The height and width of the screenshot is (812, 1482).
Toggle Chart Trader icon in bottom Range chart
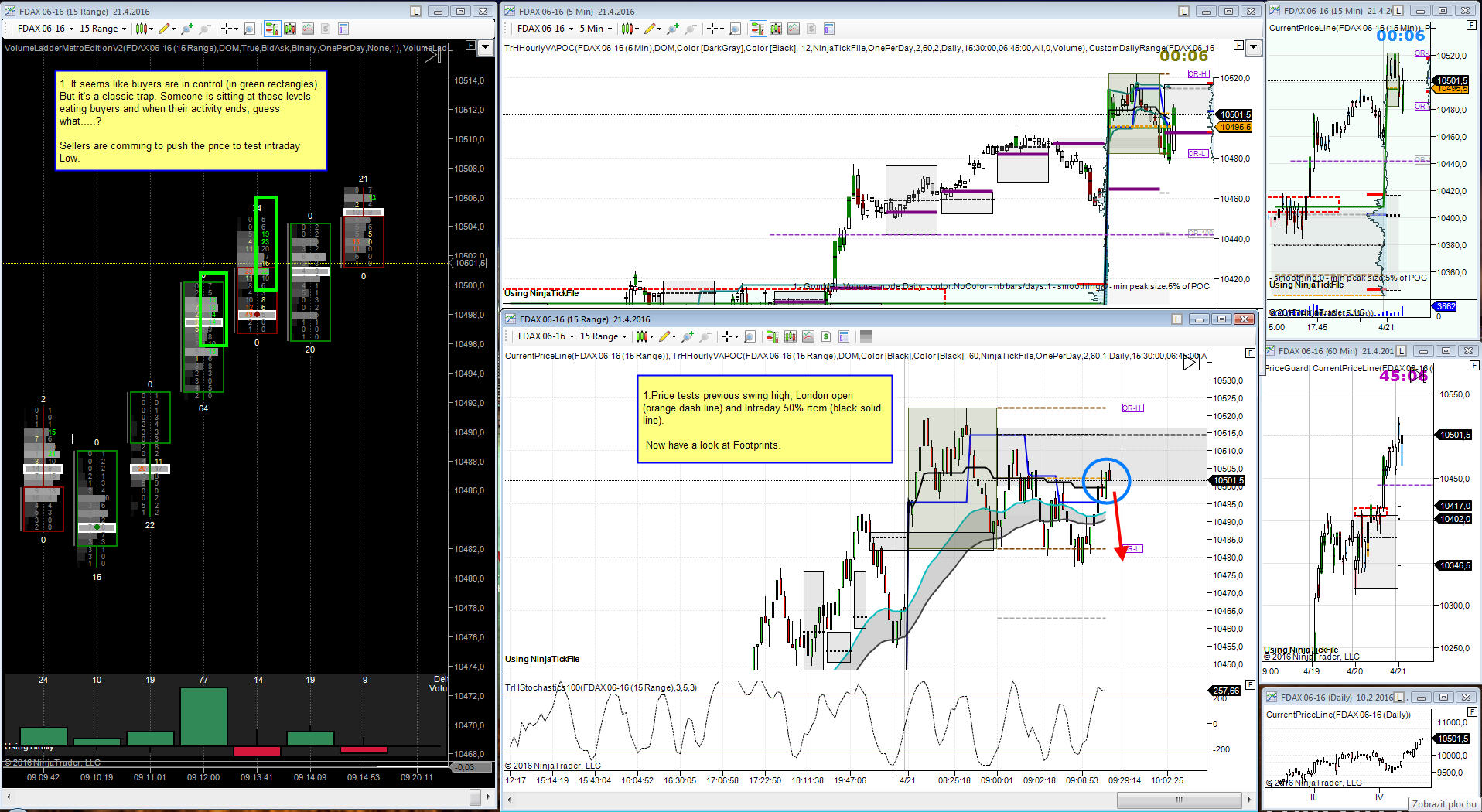pos(772,336)
